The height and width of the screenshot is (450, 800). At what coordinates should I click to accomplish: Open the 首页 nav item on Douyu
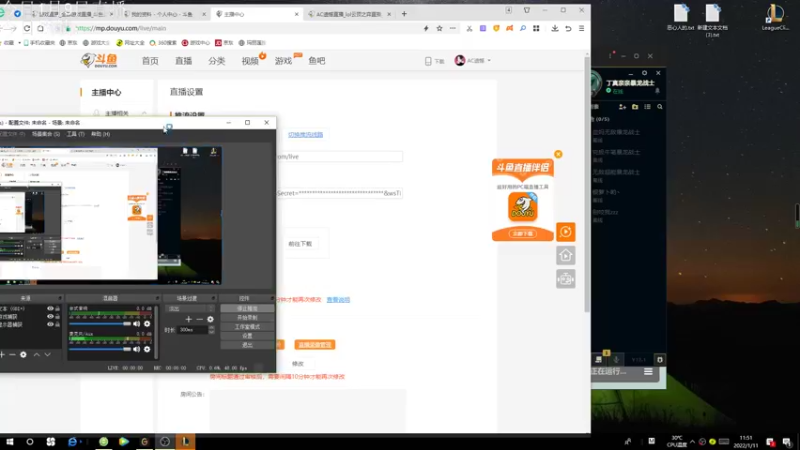150,61
